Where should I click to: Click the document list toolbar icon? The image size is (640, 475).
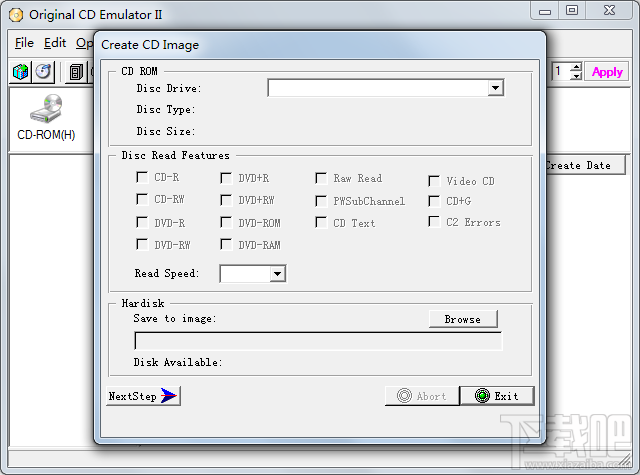coord(76,72)
